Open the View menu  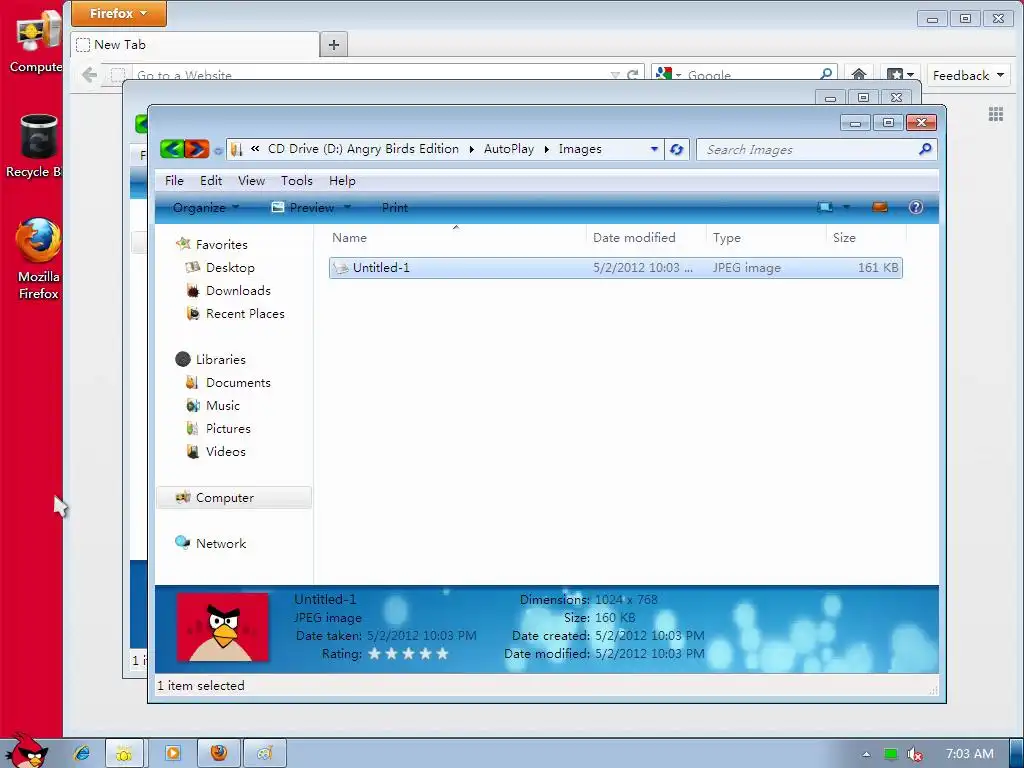pyautogui.click(x=251, y=181)
